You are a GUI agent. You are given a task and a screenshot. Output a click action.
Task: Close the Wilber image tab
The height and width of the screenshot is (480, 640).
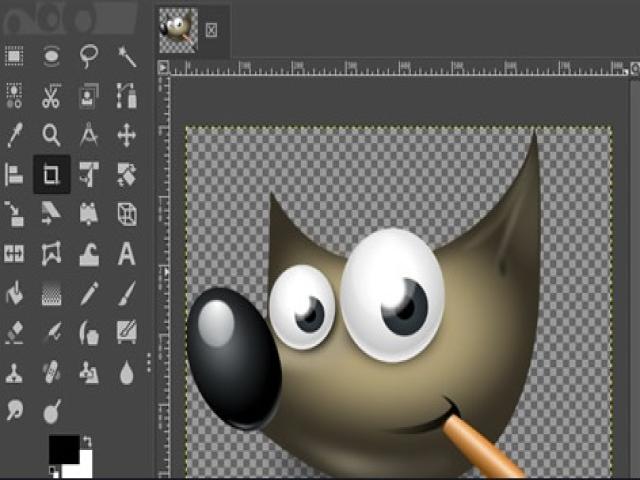(211, 30)
